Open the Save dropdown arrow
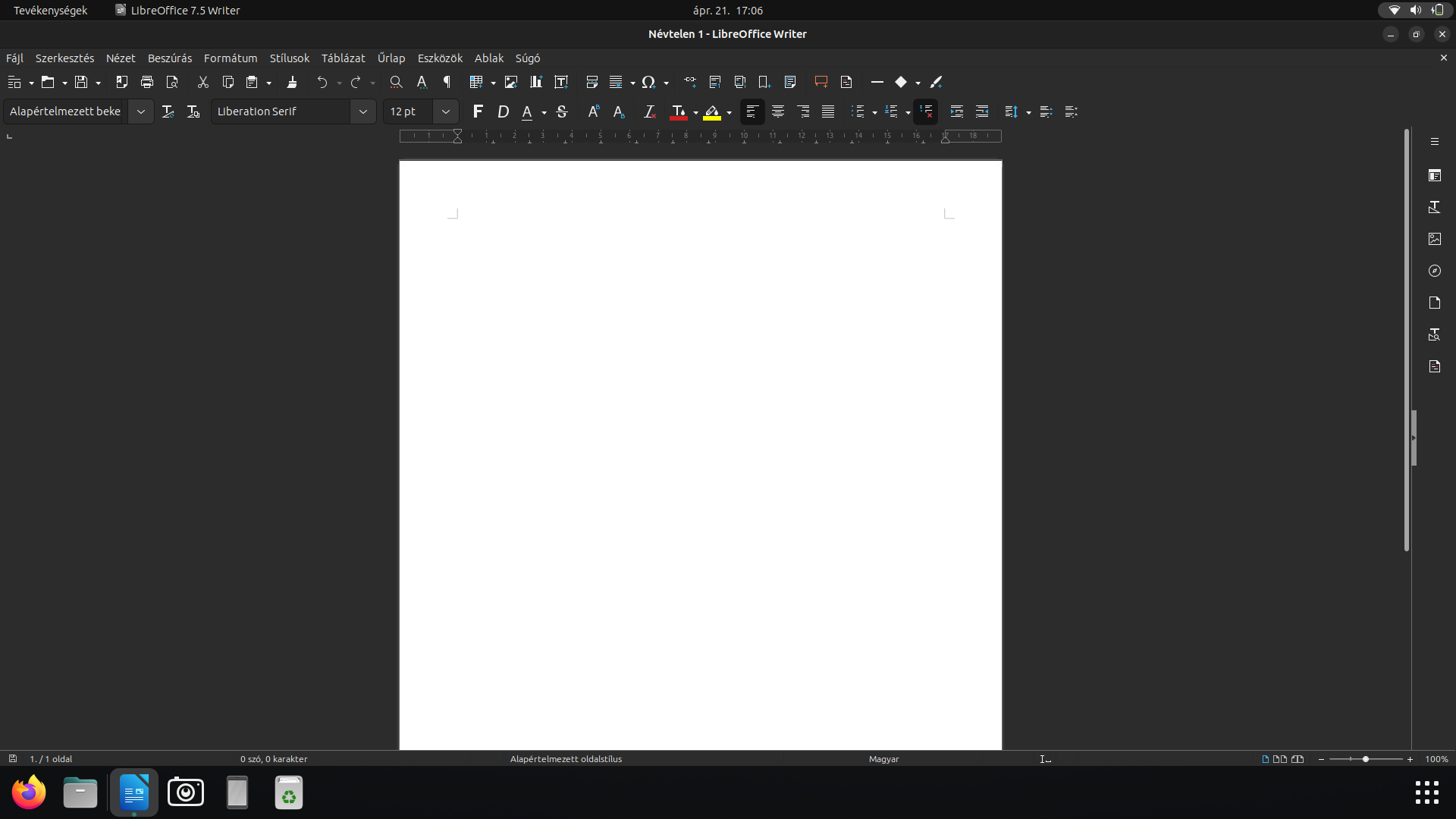This screenshot has width=1456, height=819. coord(98,83)
